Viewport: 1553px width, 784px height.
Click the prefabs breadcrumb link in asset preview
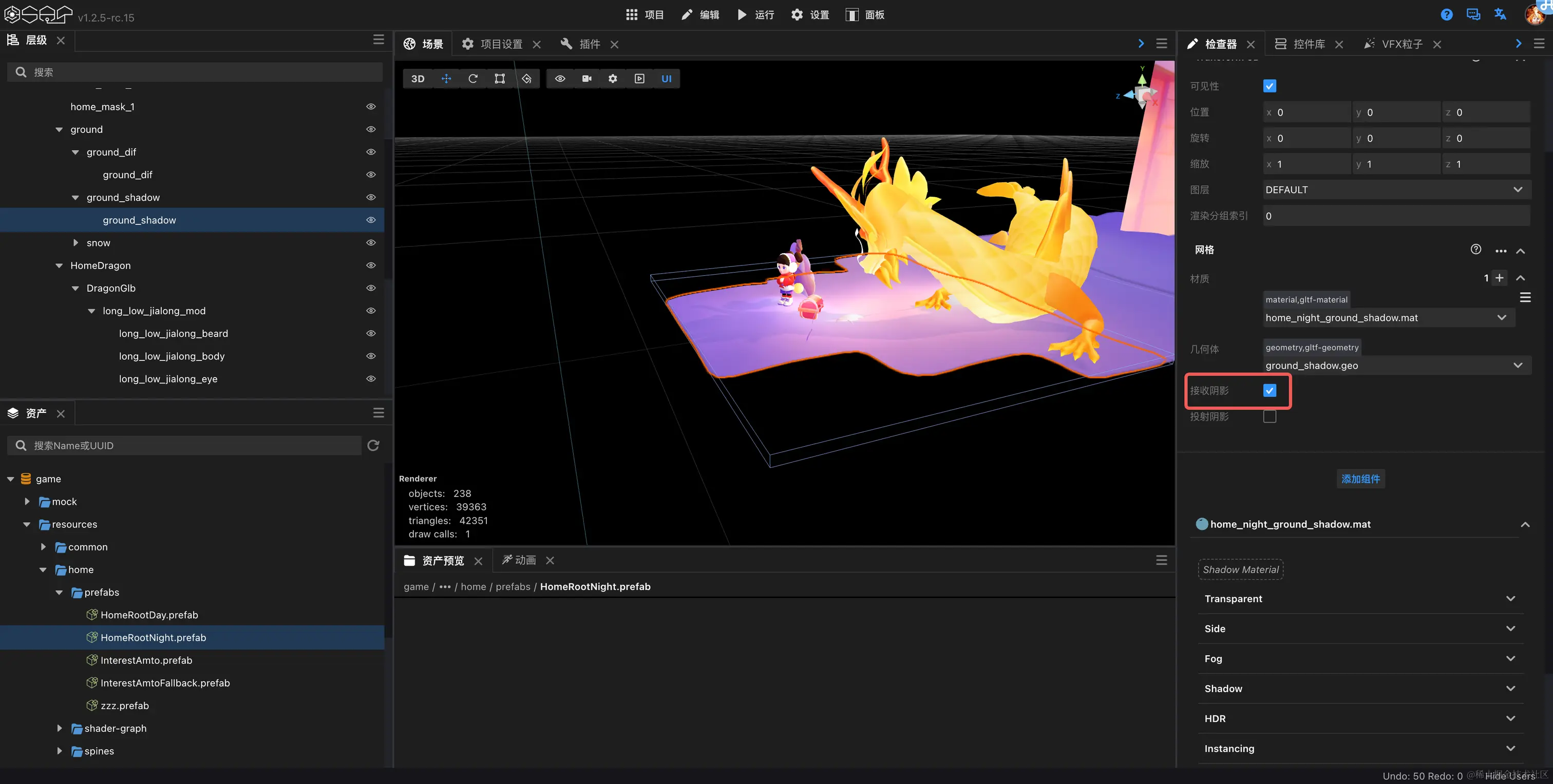pyautogui.click(x=513, y=586)
